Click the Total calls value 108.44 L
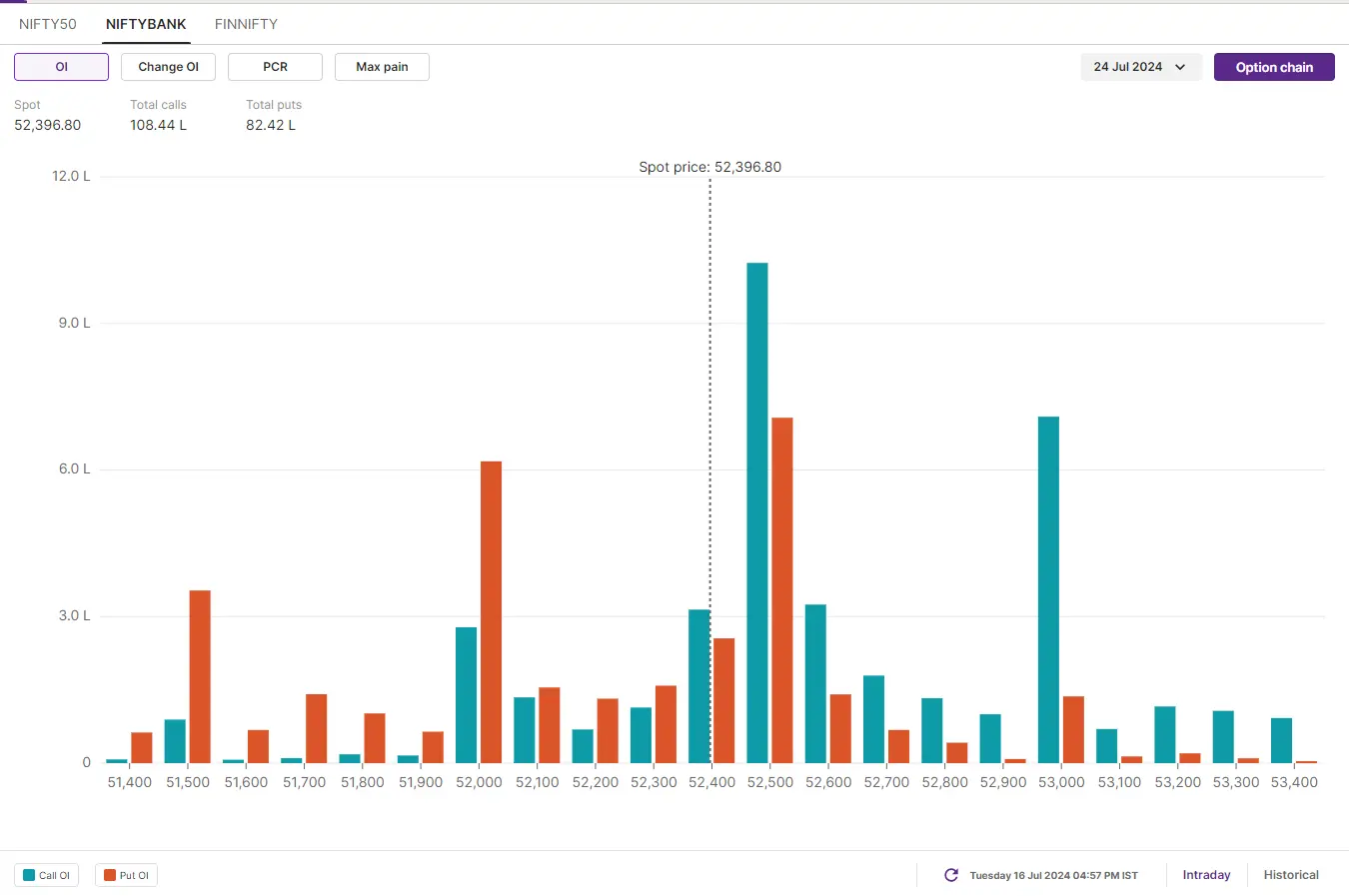The image size is (1349, 896). pyautogui.click(x=158, y=125)
